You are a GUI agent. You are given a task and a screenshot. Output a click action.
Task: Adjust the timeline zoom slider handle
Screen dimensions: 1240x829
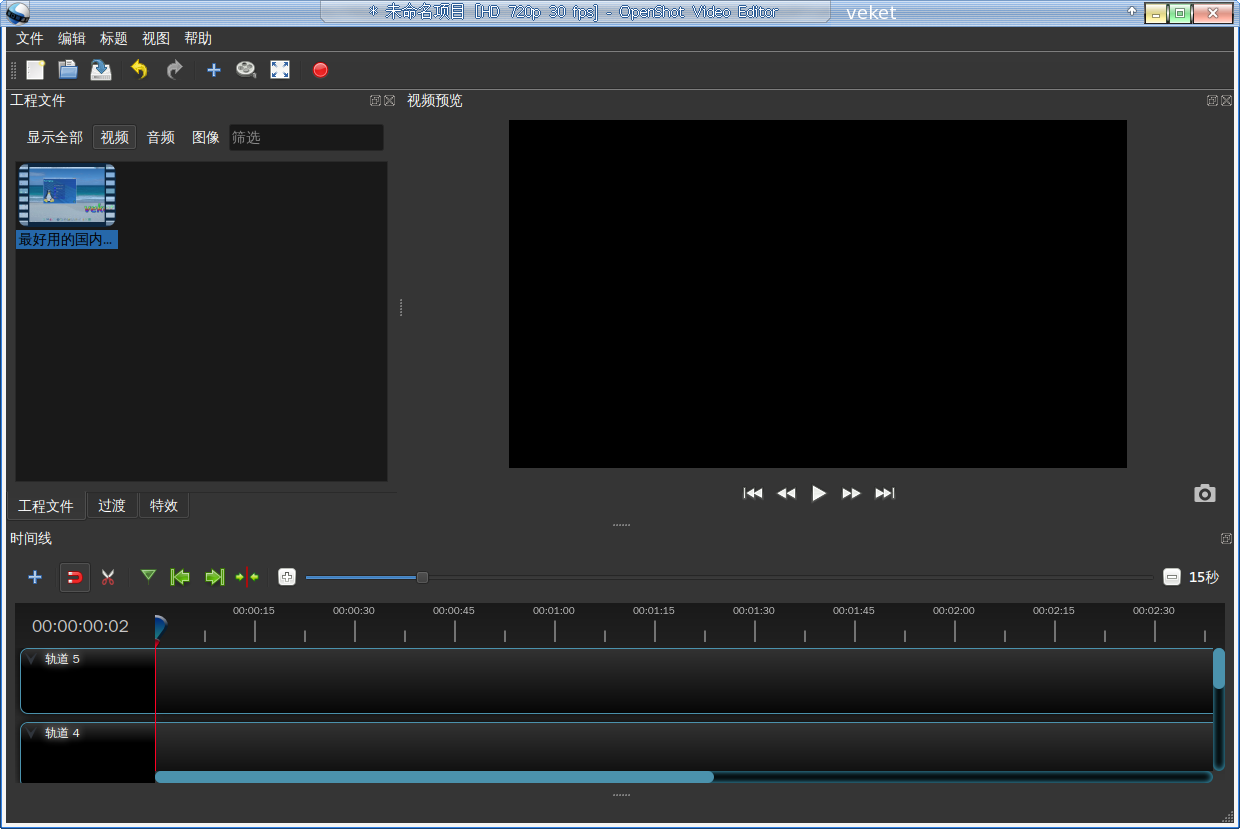point(422,577)
